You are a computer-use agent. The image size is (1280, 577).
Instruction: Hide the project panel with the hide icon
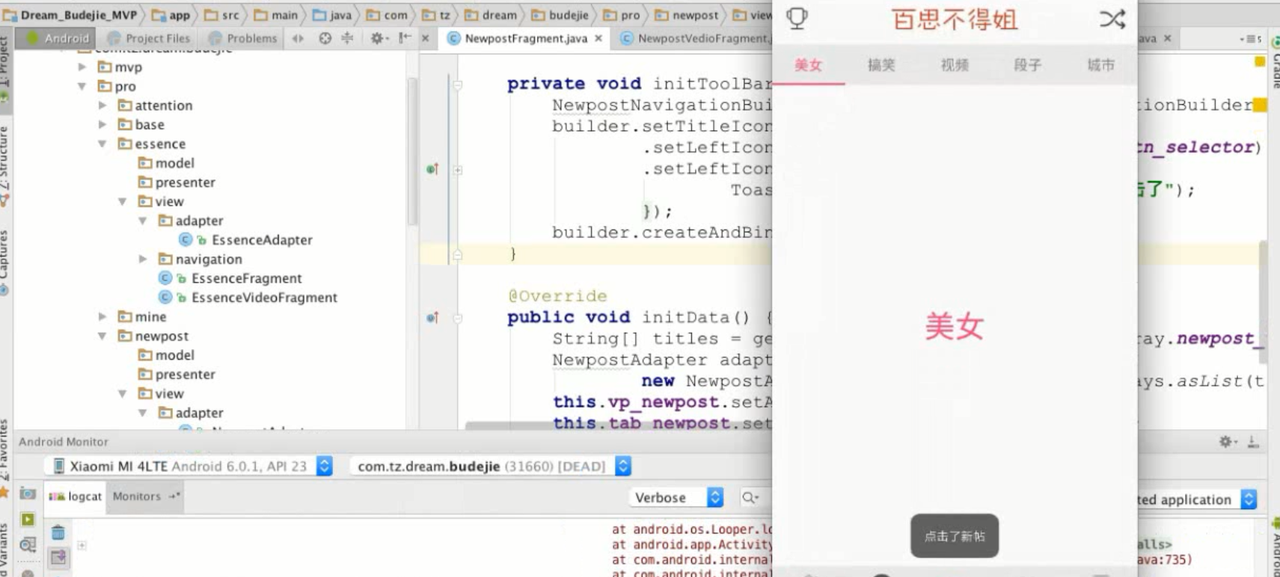coord(406,38)
